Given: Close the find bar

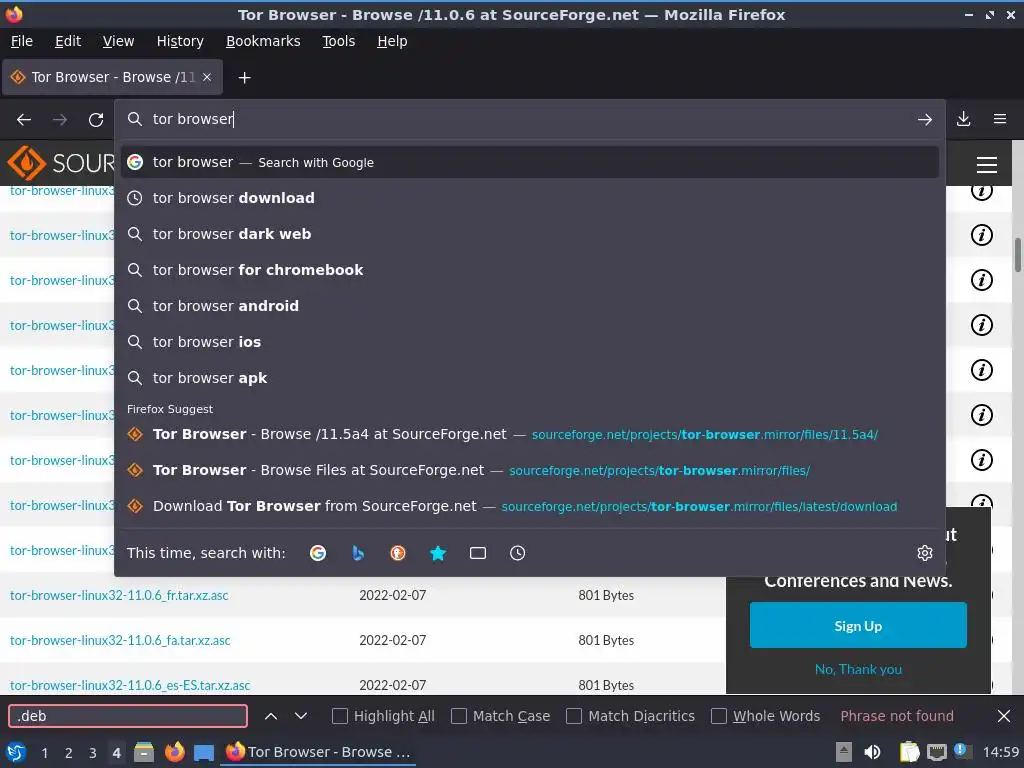Looking at the screenshot, I should pyautogui.click(x=1004, y=716).
